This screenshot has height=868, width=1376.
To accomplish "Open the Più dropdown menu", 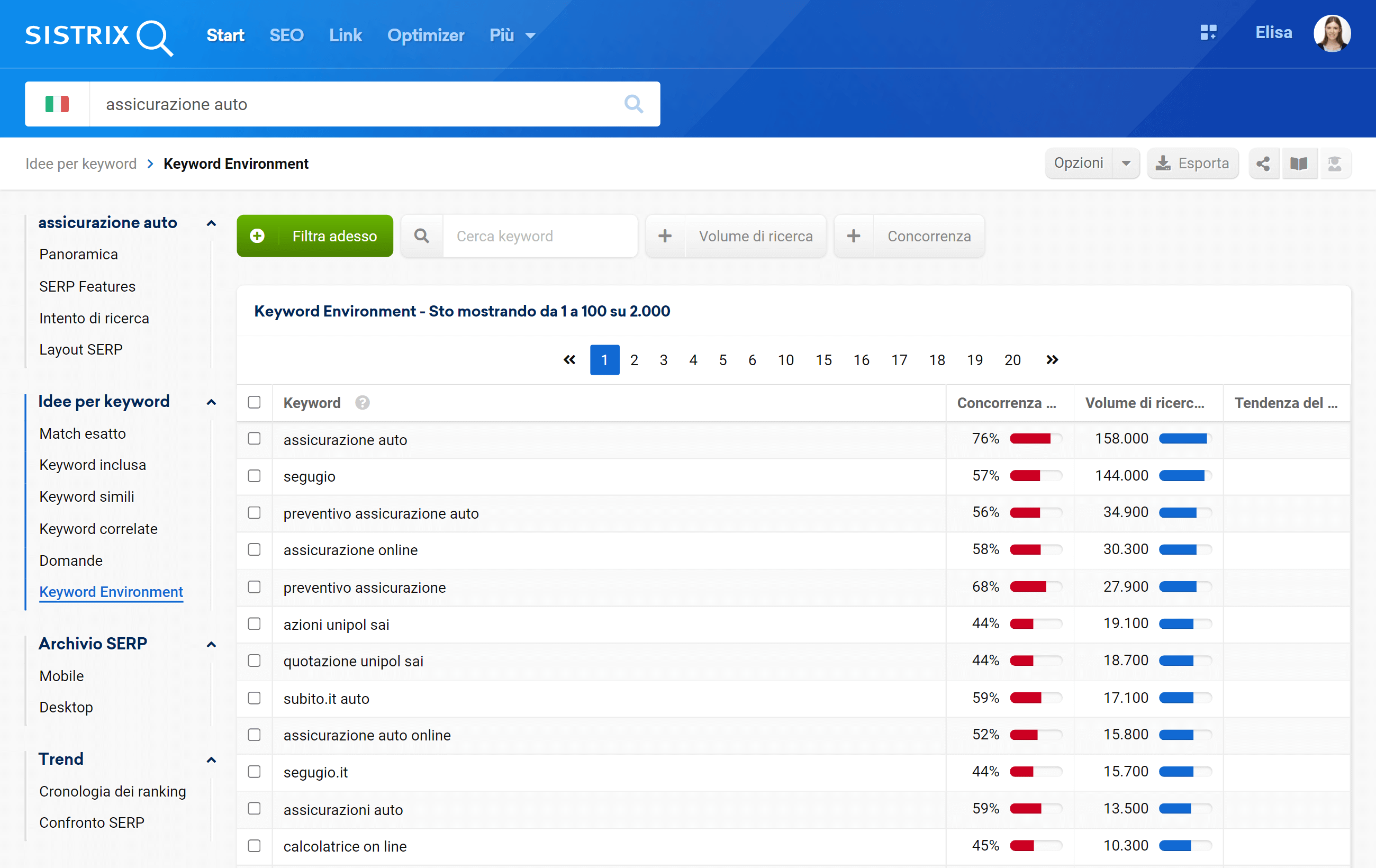I will pos(513,35).
